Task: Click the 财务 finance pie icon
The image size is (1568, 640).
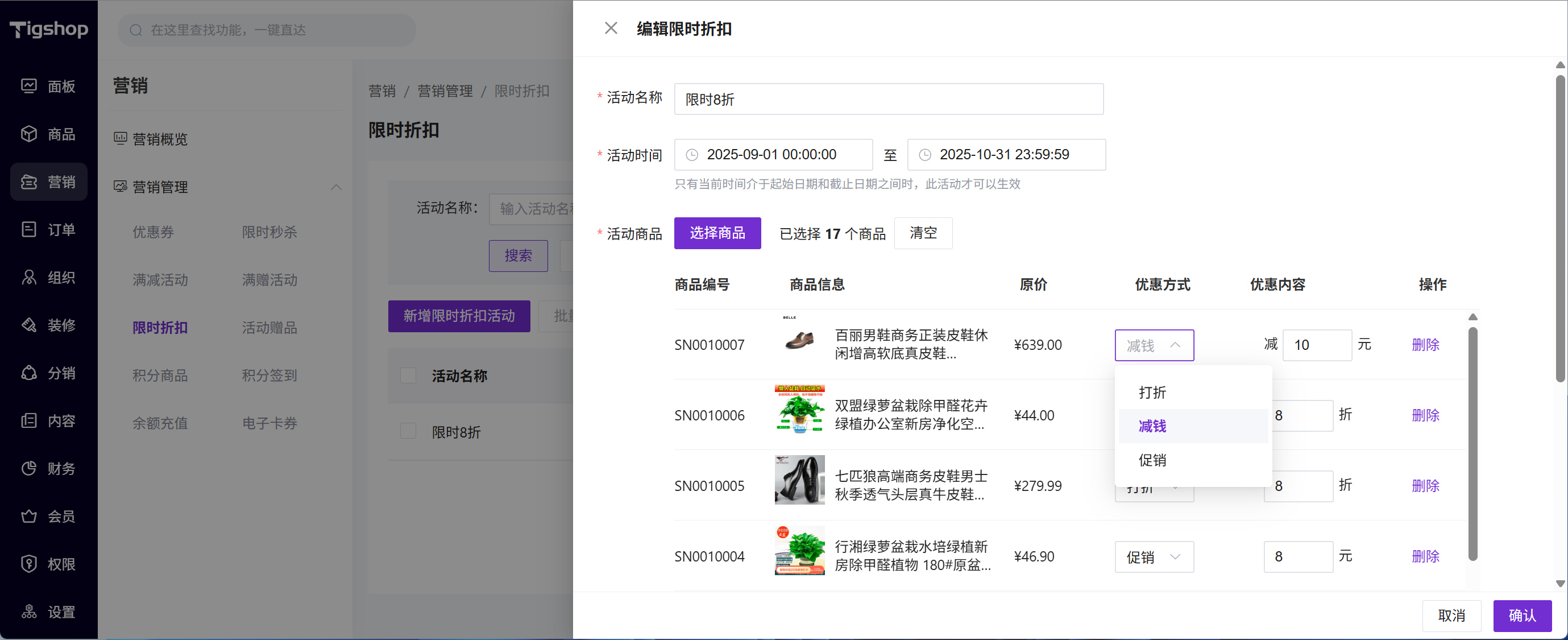Action: click(28, 468)
